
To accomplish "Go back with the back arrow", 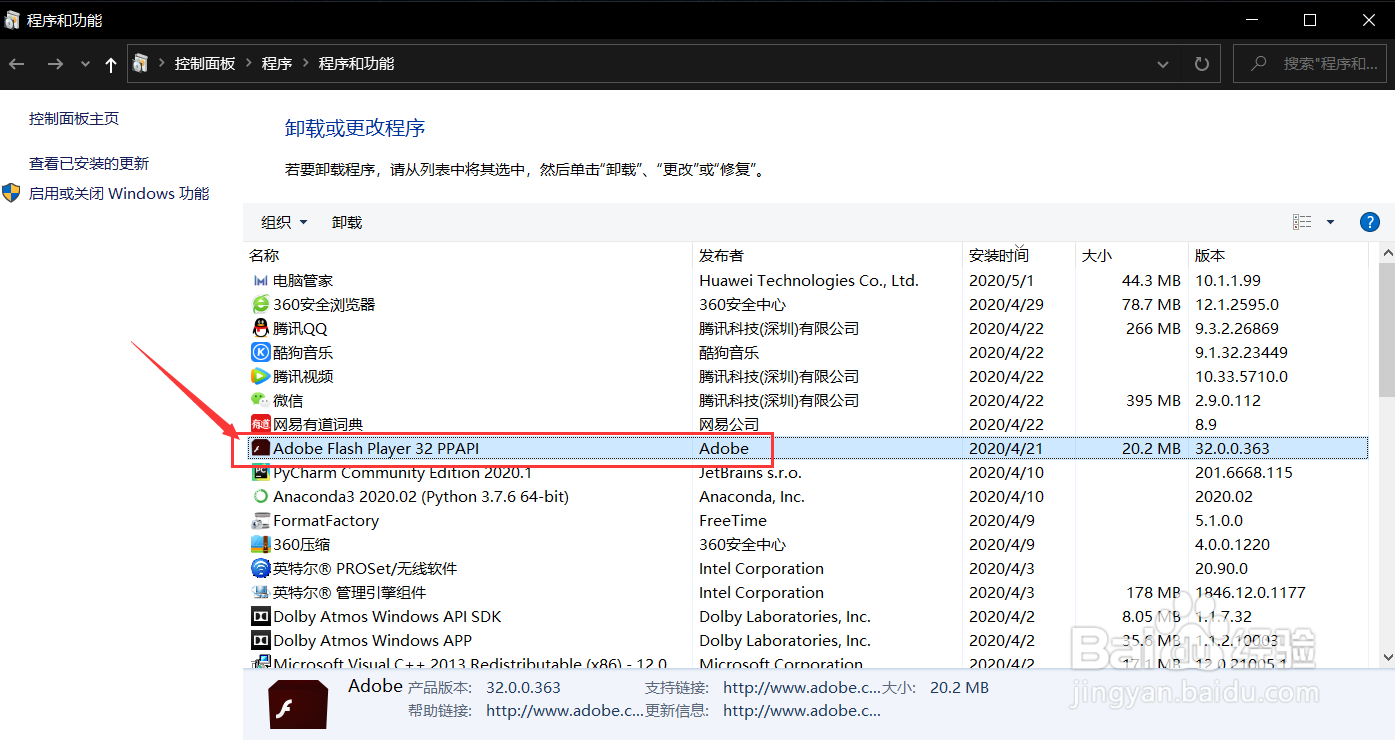I will coord(16,64).
